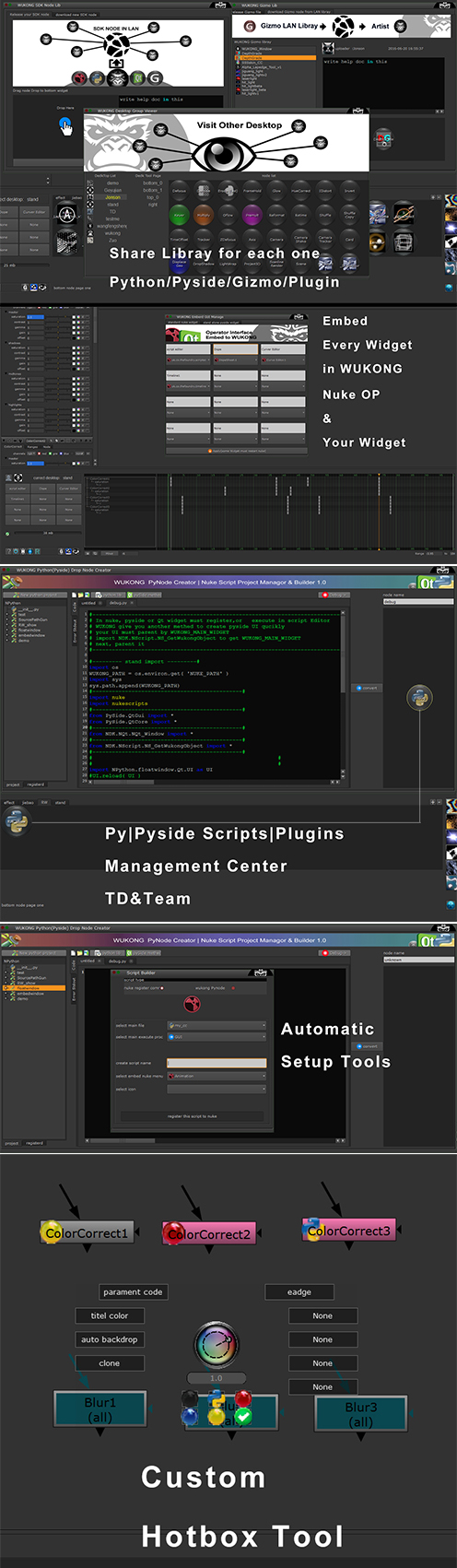
Task: Switch to the 'thir' tab
Action: tap(44, 802)
